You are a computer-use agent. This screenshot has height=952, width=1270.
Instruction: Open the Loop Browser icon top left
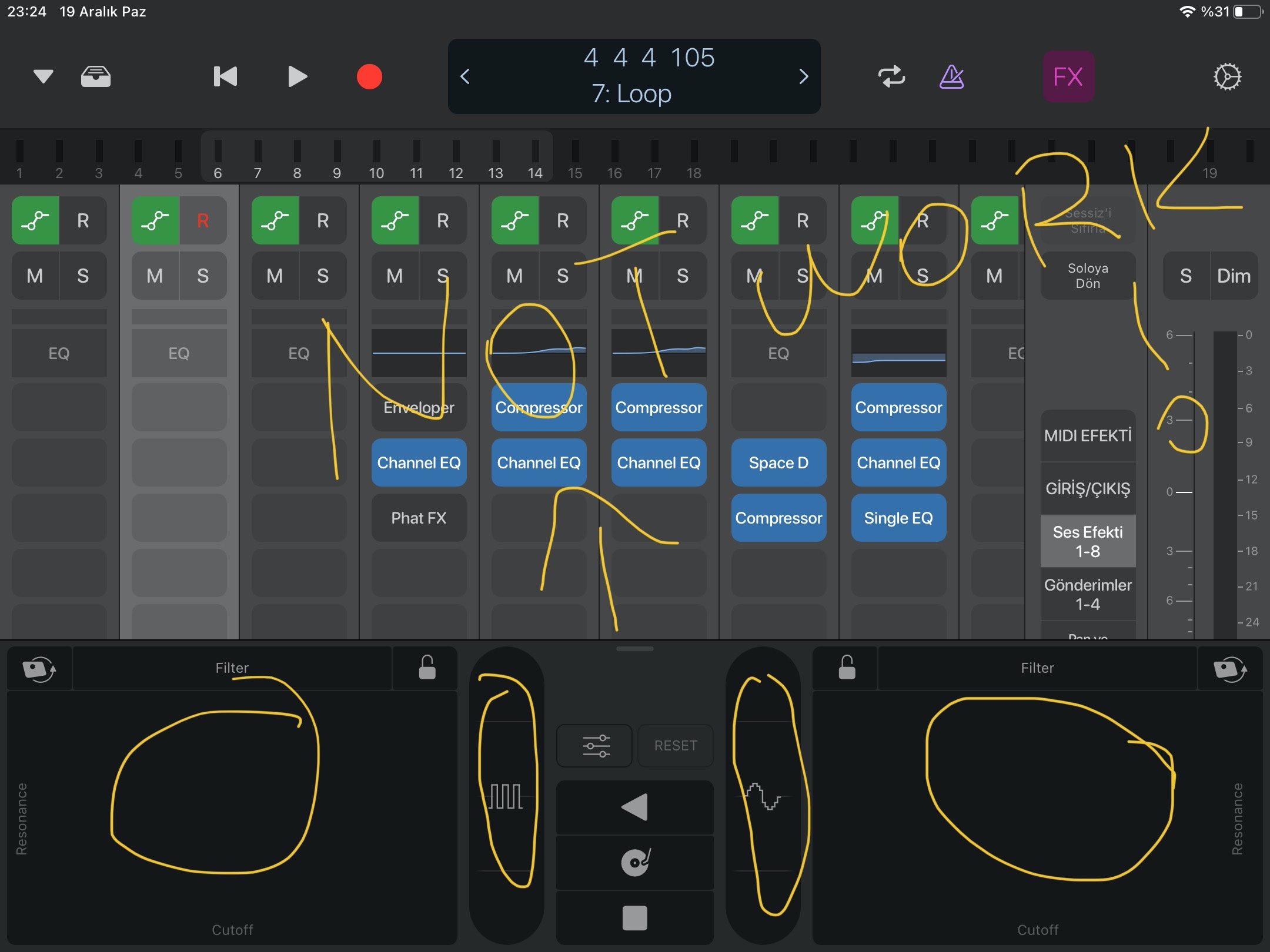tap(95, 76)
